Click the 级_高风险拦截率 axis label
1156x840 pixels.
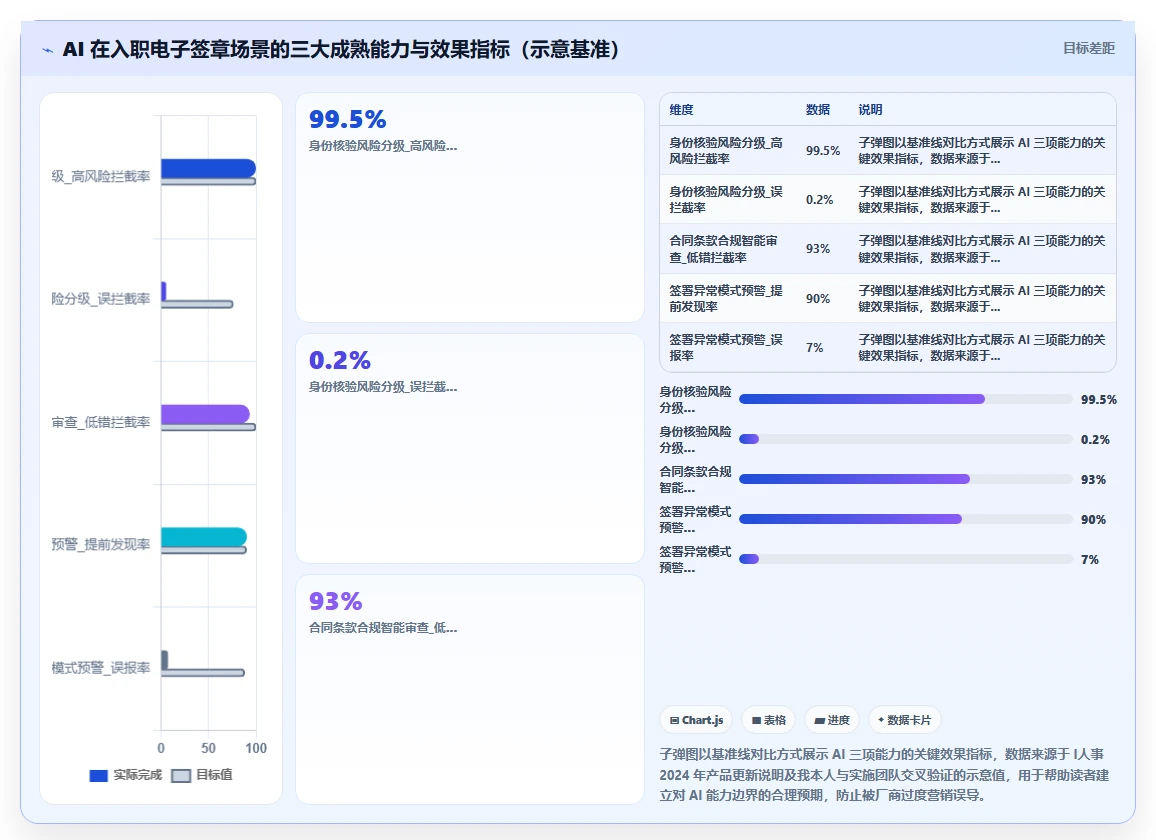pos(100,176)
